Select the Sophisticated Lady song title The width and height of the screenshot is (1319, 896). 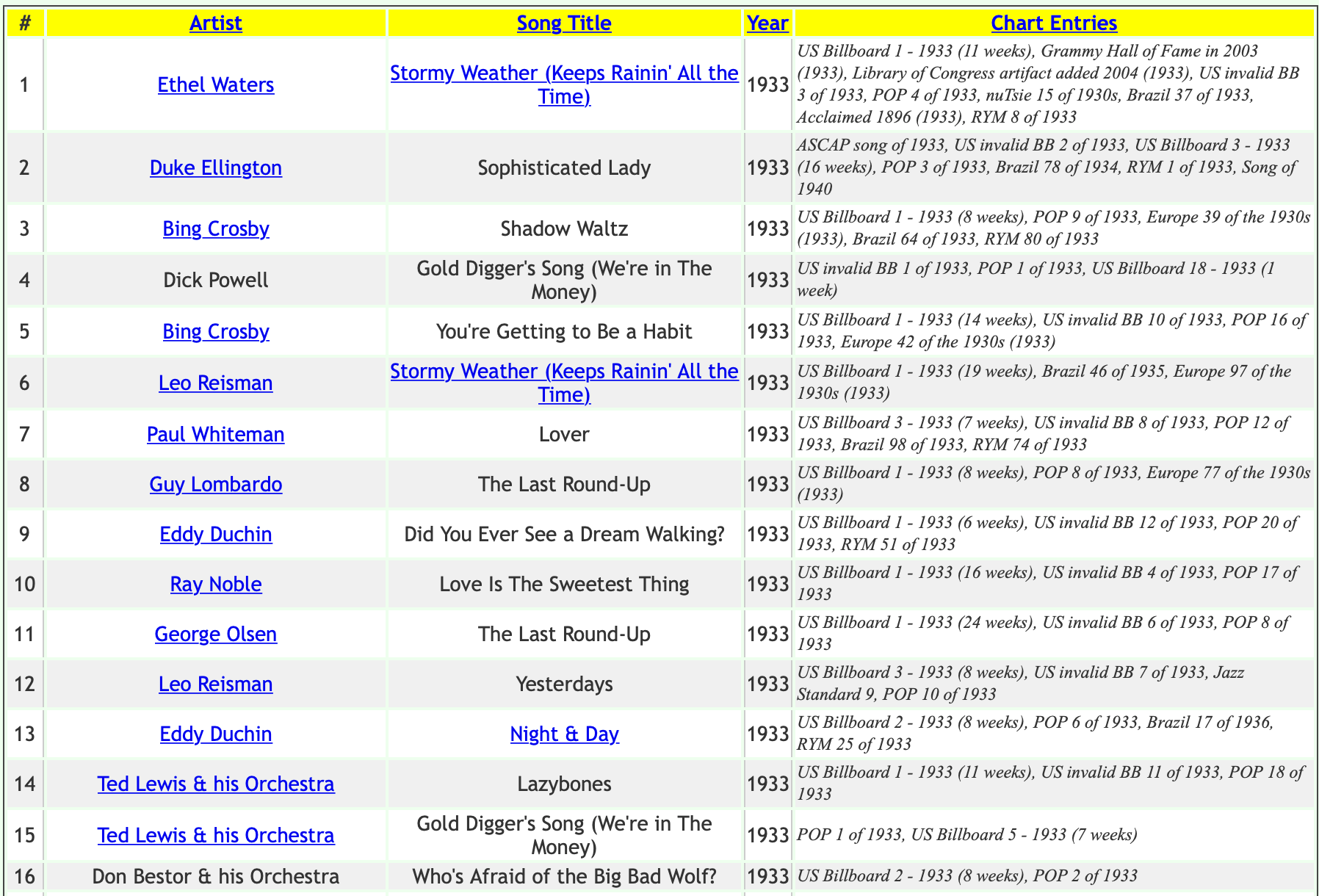pyautogui.click(x=564, y=167)
